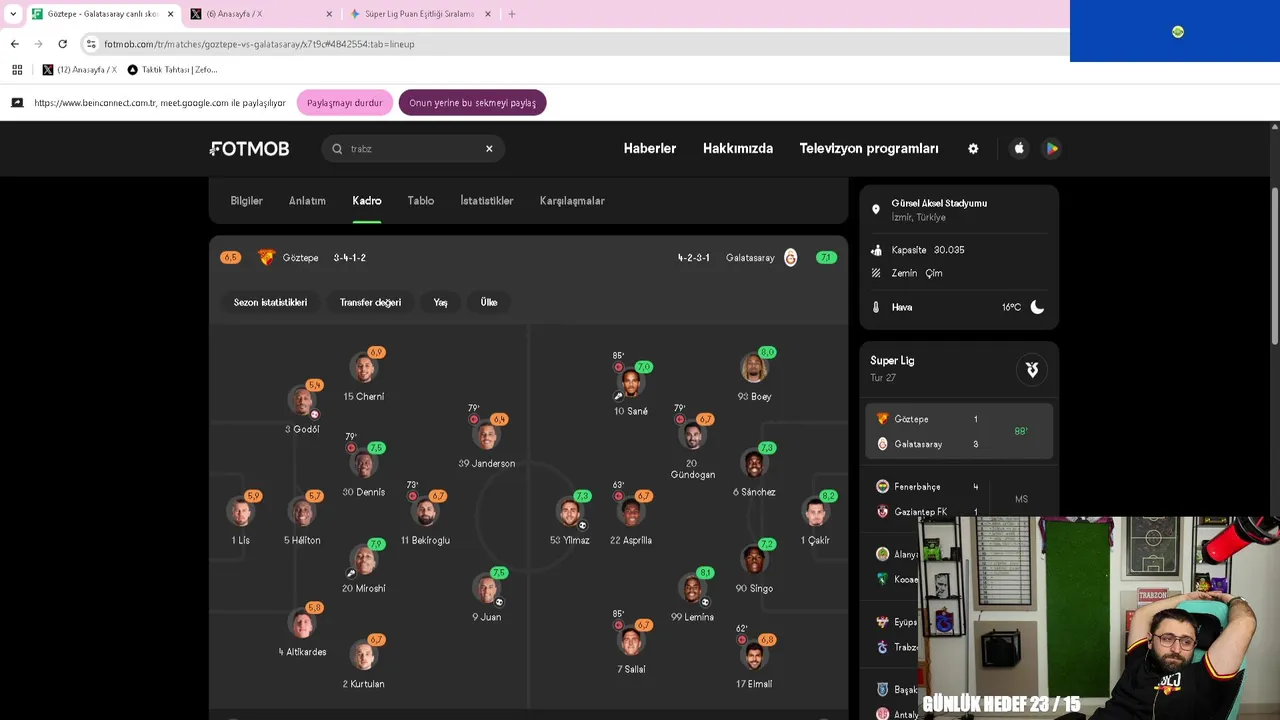Image resolution: width=1280 pixels, height=720 pixels.
Task: Enable Sezon istatistikleri filter
Action: [x=270, y=302]
